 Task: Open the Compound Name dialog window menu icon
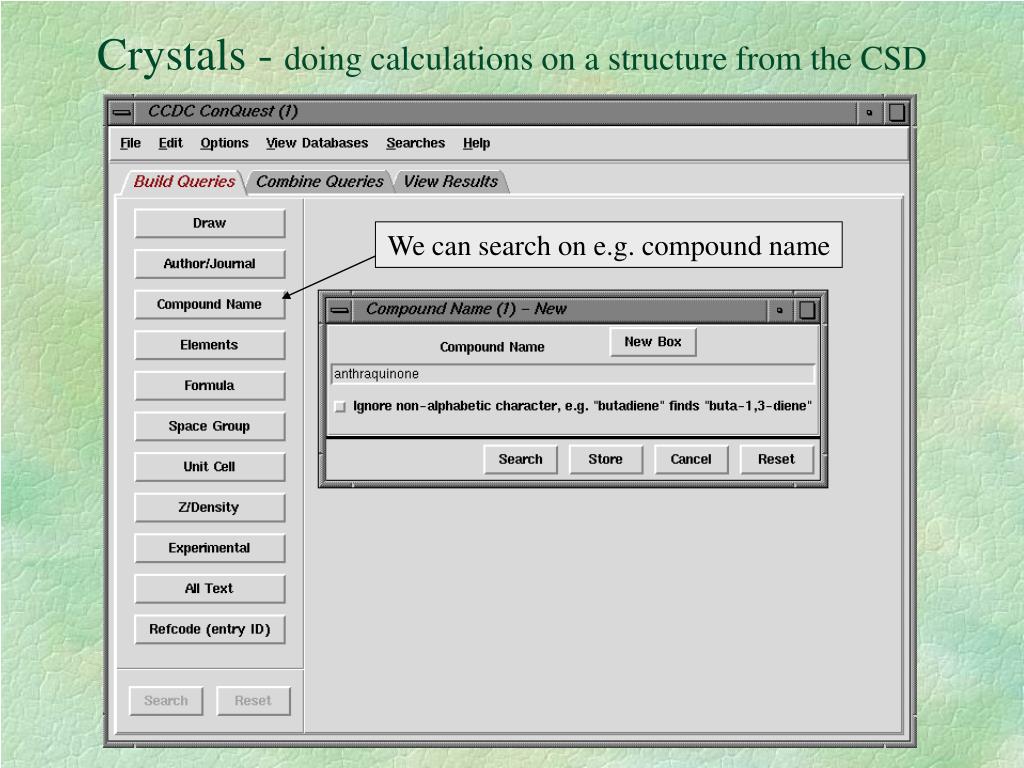[340, 310]
